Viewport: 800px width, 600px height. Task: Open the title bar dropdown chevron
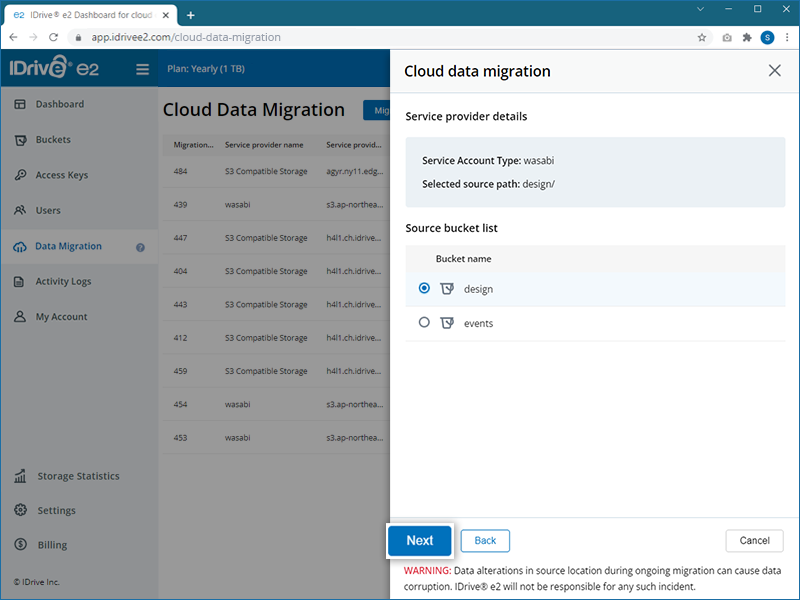pos(700,9)
